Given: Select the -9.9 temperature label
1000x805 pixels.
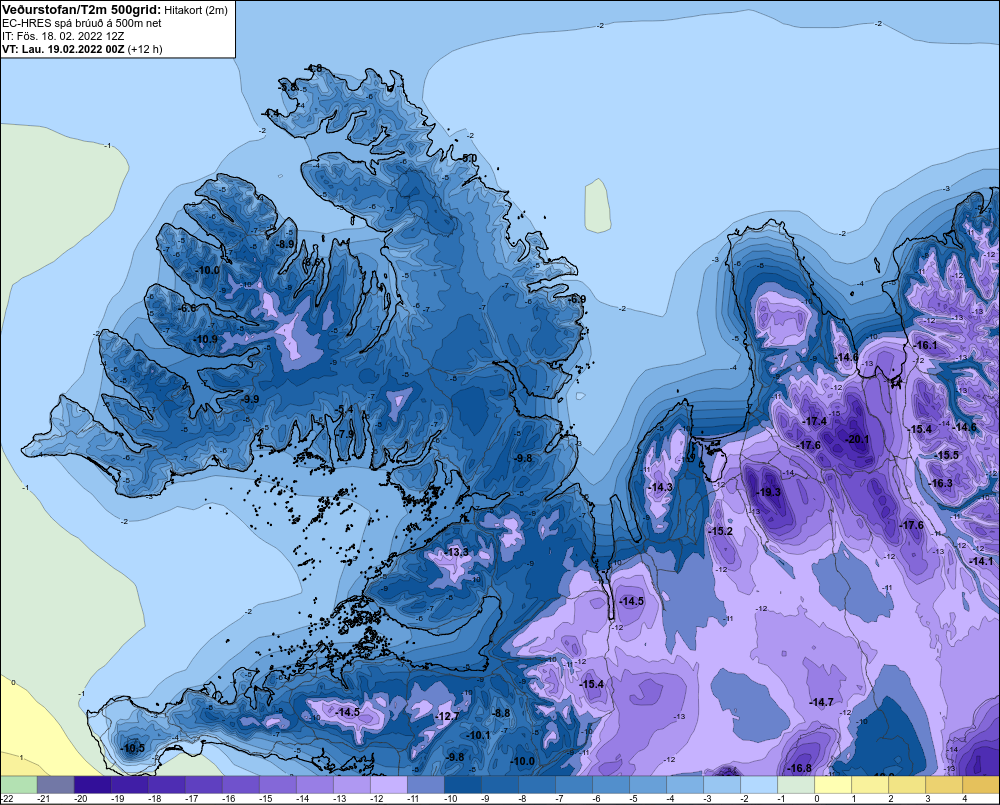Looking at the screenshot, I should (x=251, y=399).
